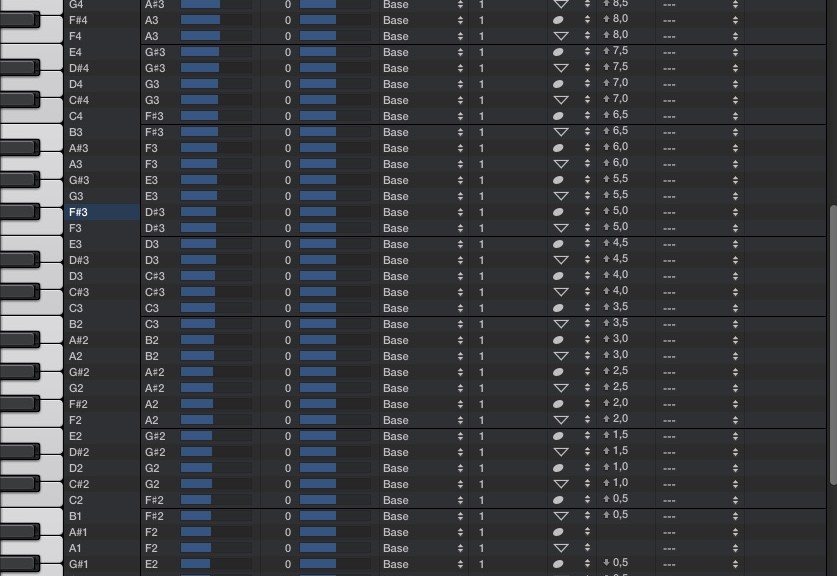The width and height of the screenshot is (837, 576).
Task: Open the Base group dropdown in the F#3 row
Action: point(422,212)
